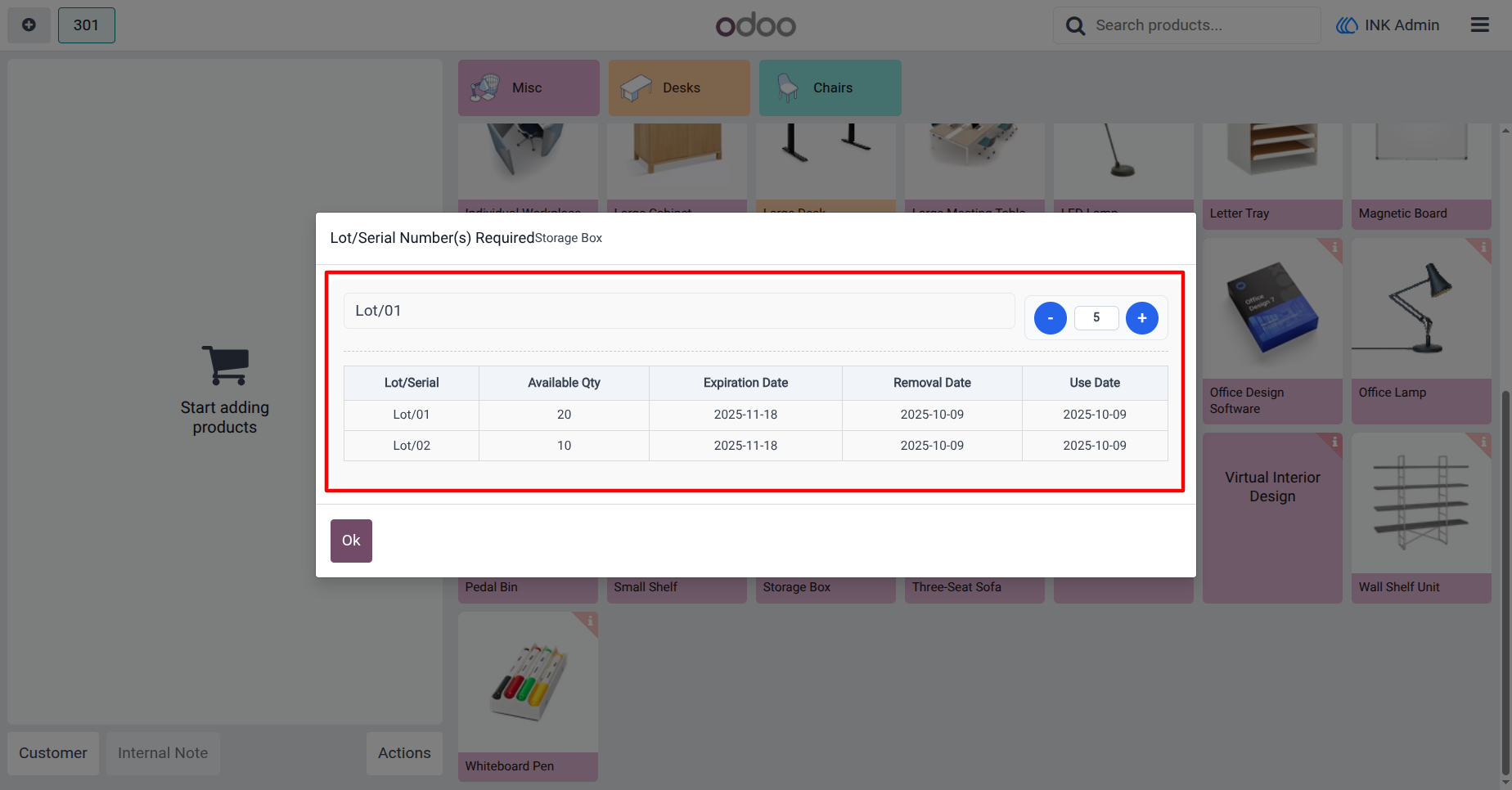Viewport: 1512px width, 790px height.
Task: Click the Three-Seat Sofa product label
Action: (956, 587)
